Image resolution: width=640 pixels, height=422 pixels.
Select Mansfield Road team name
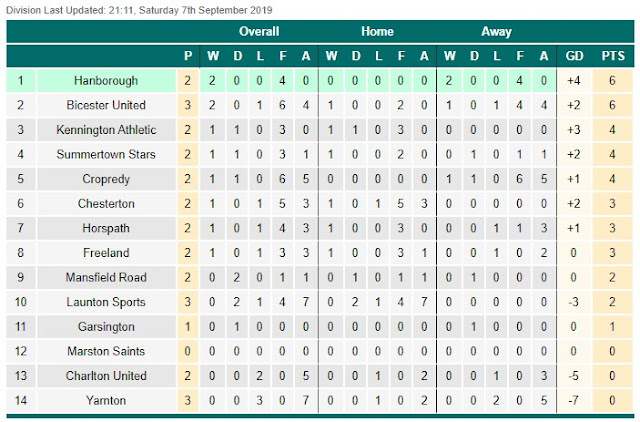coord(106,278)
